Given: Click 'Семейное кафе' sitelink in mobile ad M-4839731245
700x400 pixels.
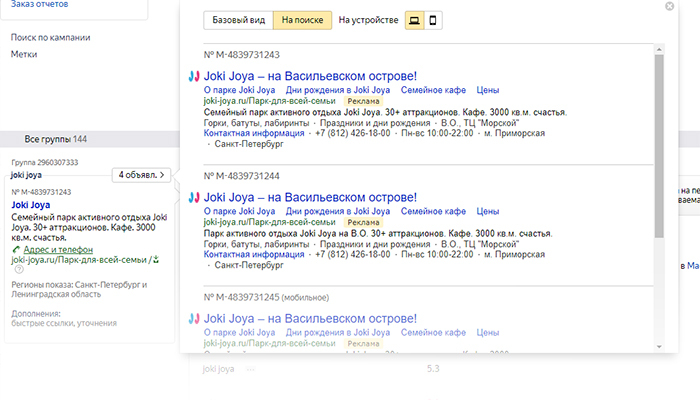Looking at the screenshot, I should [433, 333].
